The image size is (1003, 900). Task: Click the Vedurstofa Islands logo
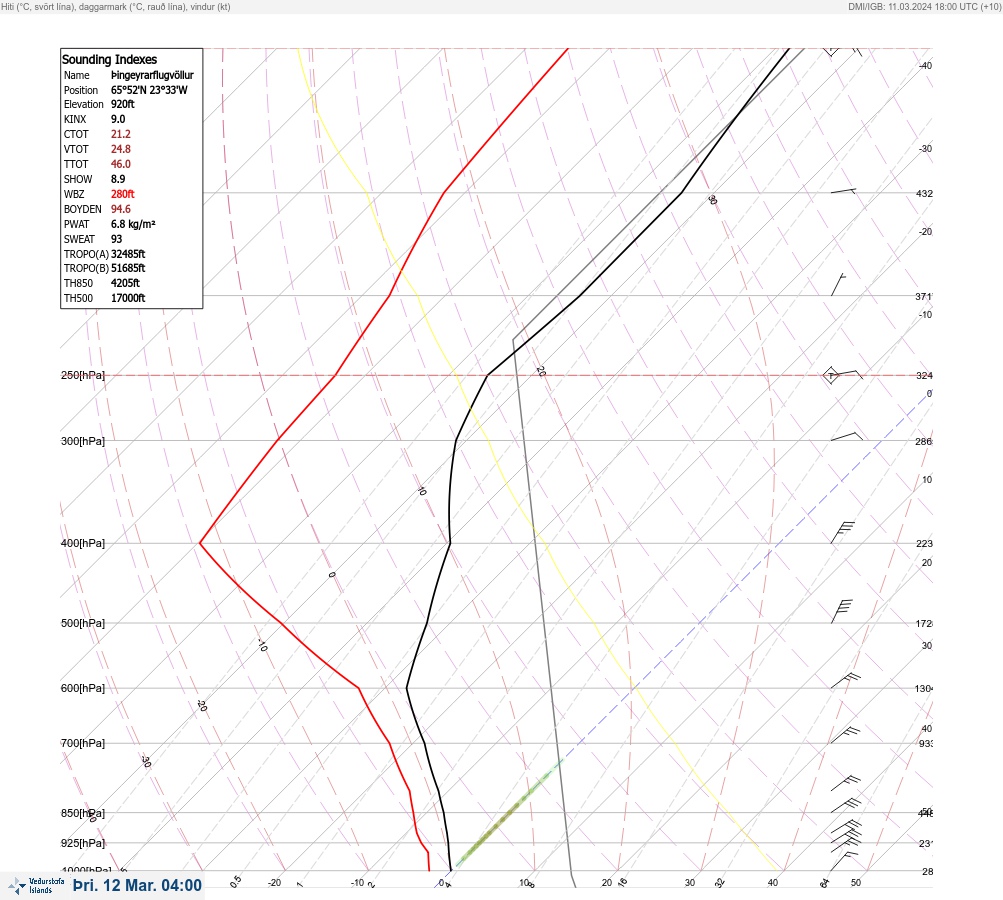(x=36, y=886)
